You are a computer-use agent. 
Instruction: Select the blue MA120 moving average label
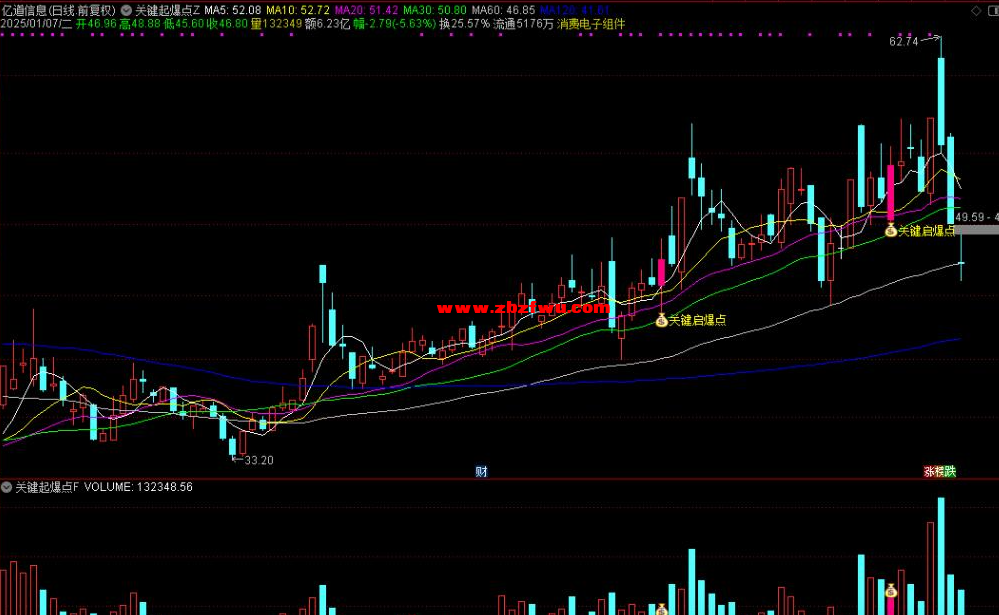[x=575, y=10]
